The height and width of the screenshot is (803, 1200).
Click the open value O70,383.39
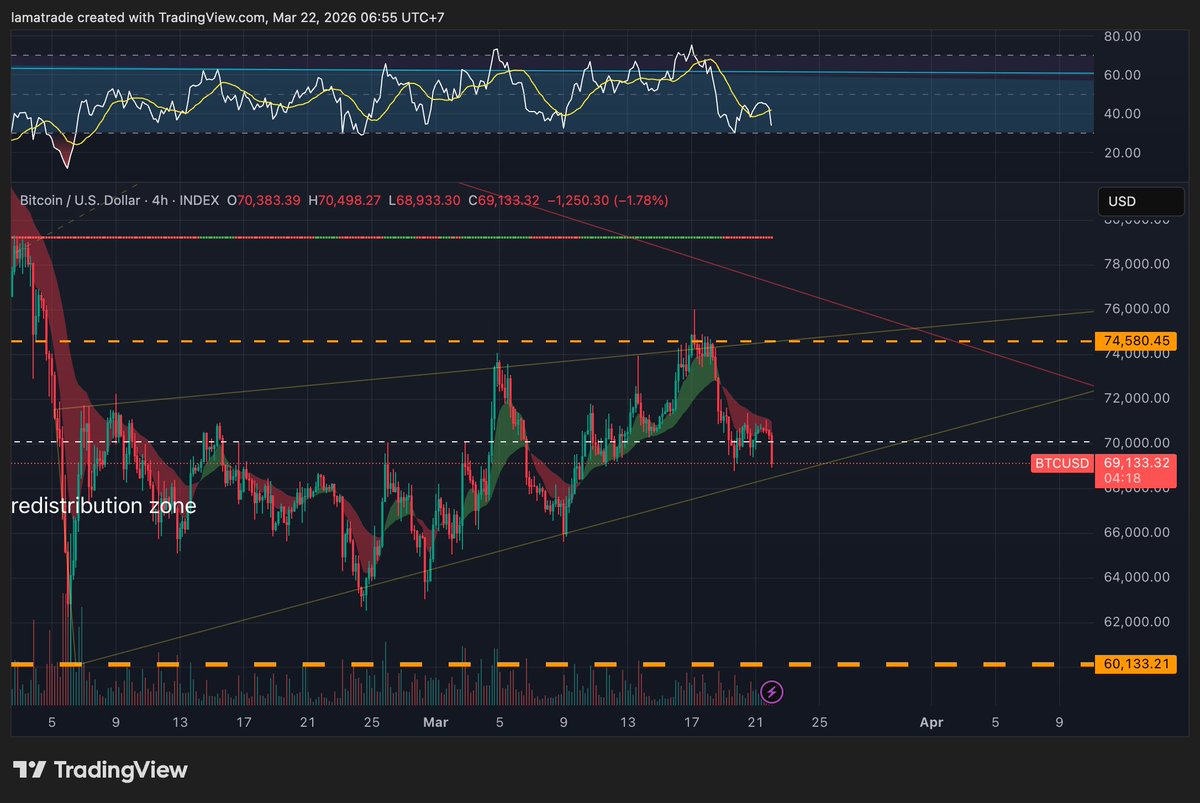264,201
